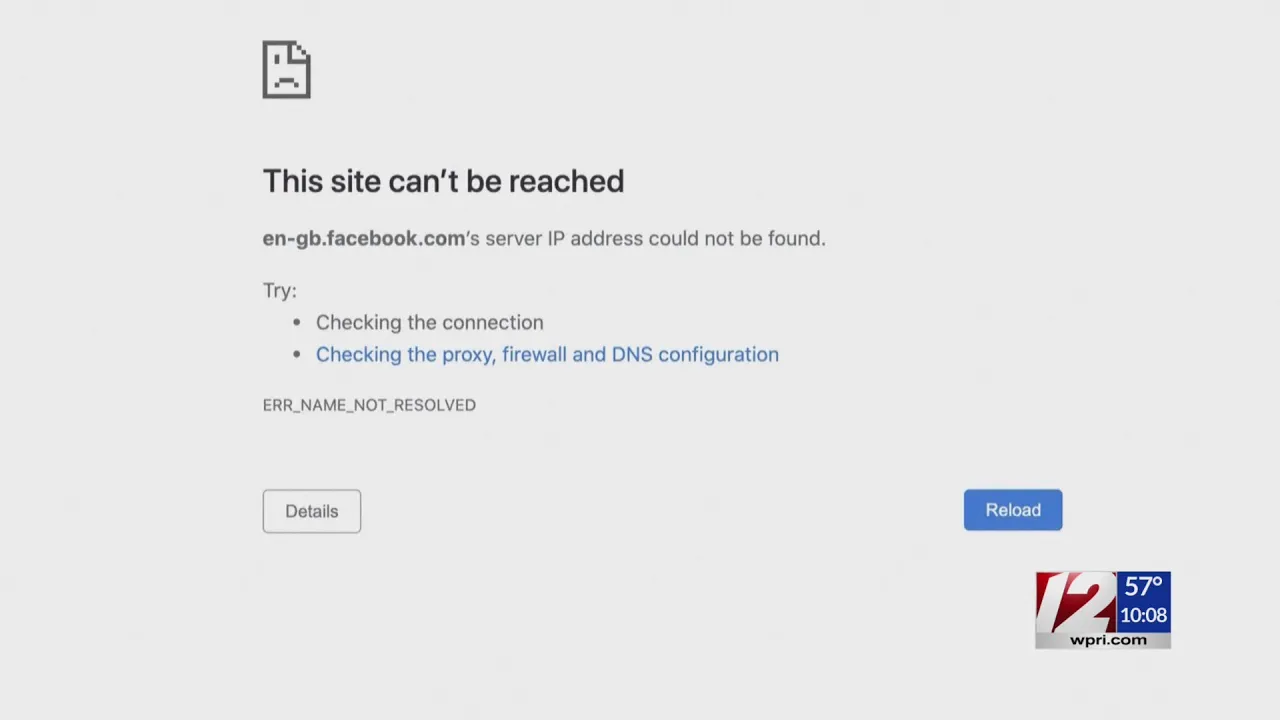Open the Details button
The image size is (1280, 720).
312,511
